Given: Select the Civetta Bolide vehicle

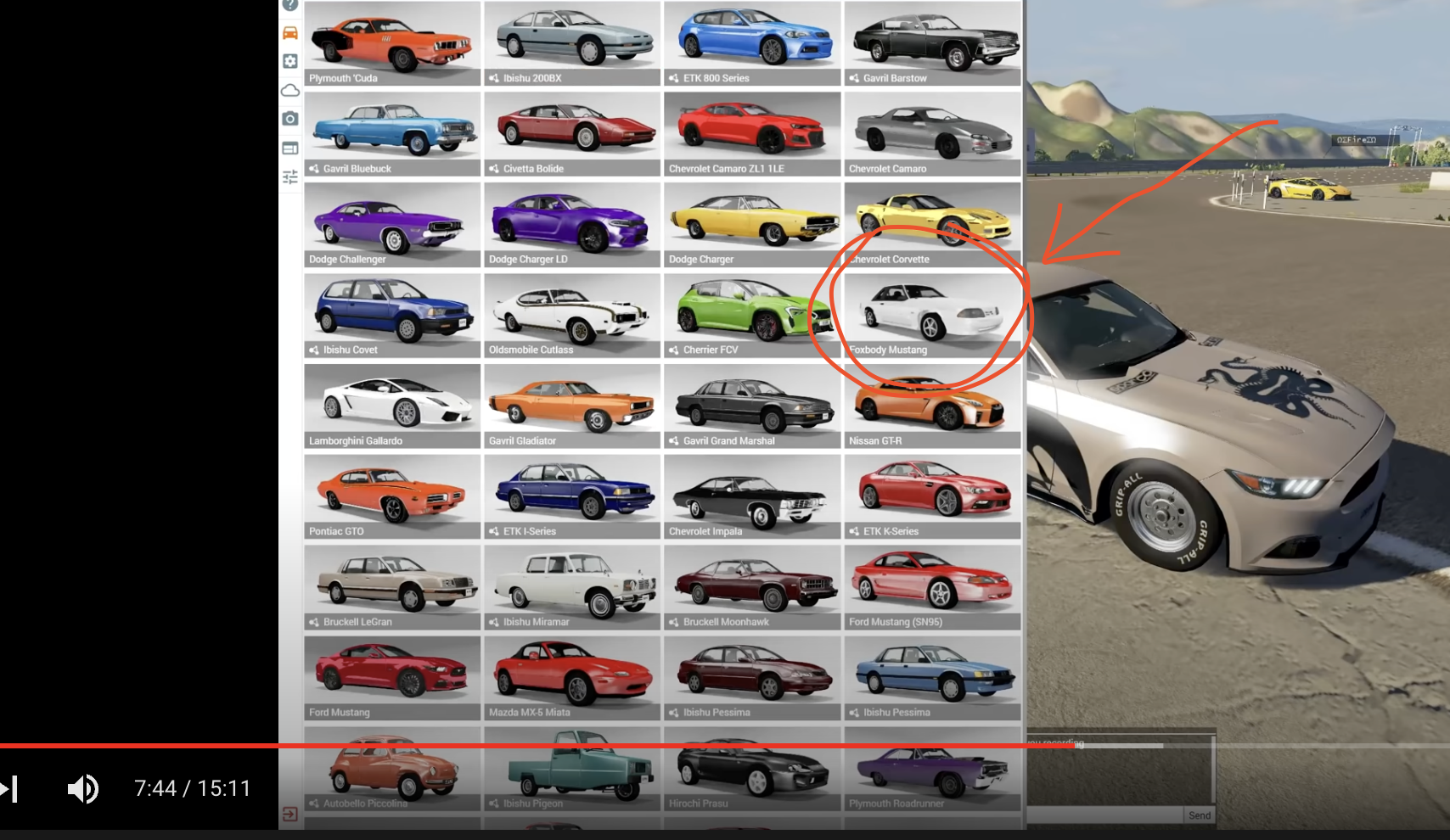Looking at the screenshot, I should pyautogui.click(x=572, y=134).
